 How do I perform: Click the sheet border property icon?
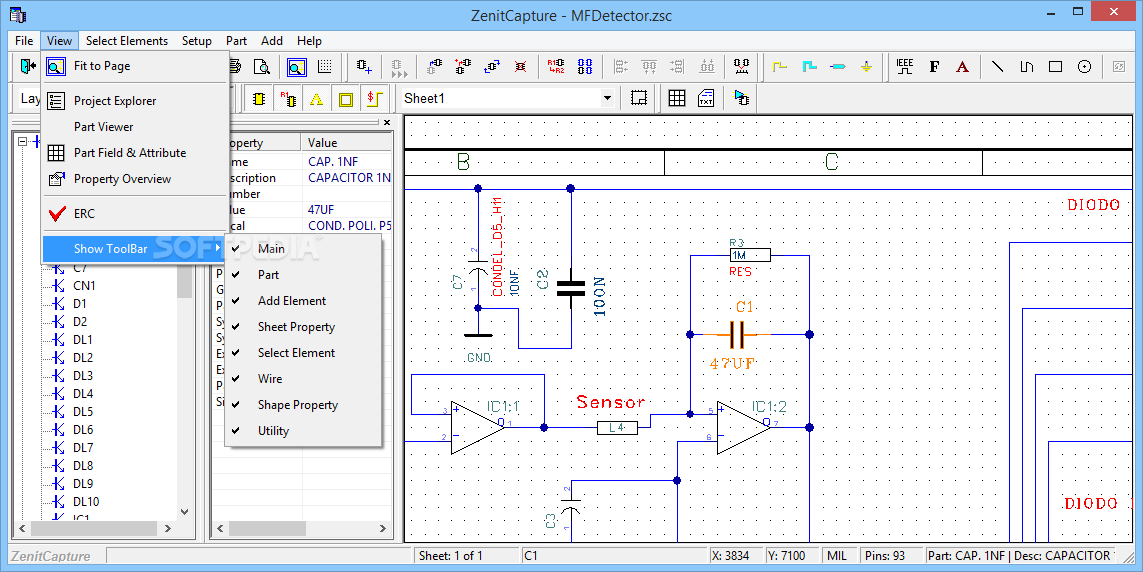click(639, 98)
